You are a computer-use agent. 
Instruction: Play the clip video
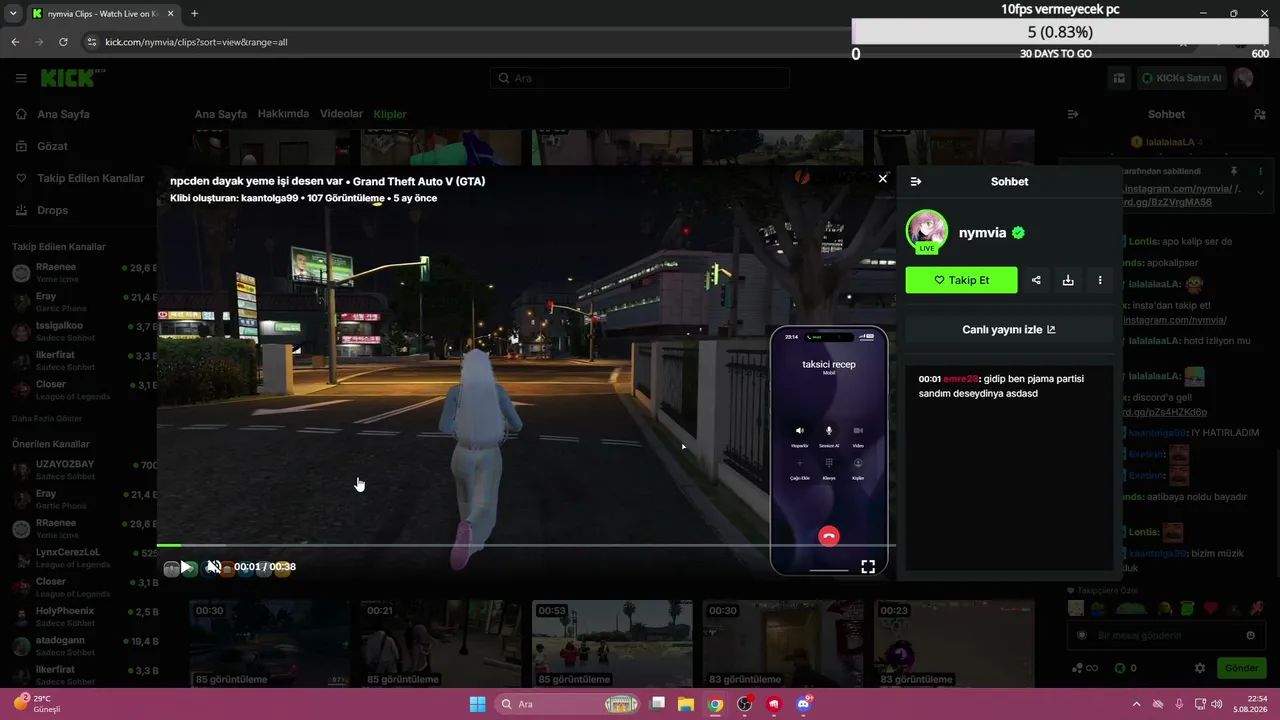tap(186, 567)
